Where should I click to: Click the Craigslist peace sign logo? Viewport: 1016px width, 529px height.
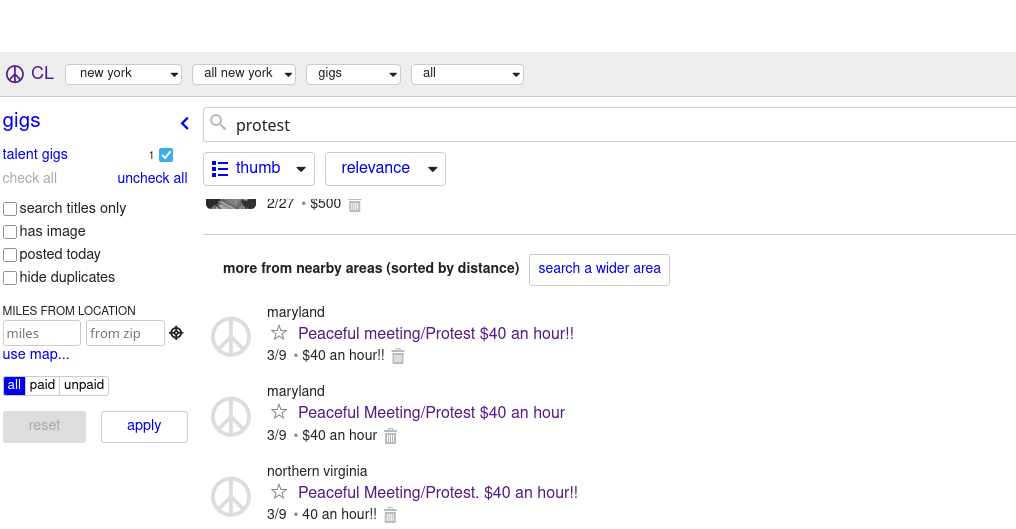coord(15,74)
